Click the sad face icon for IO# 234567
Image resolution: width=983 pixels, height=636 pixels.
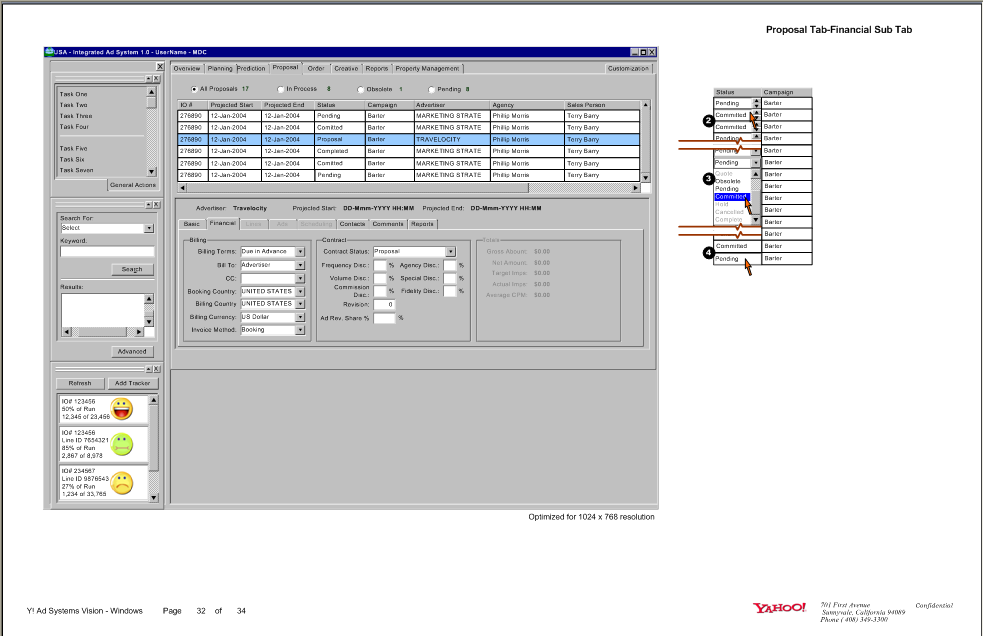coord(124,483)
